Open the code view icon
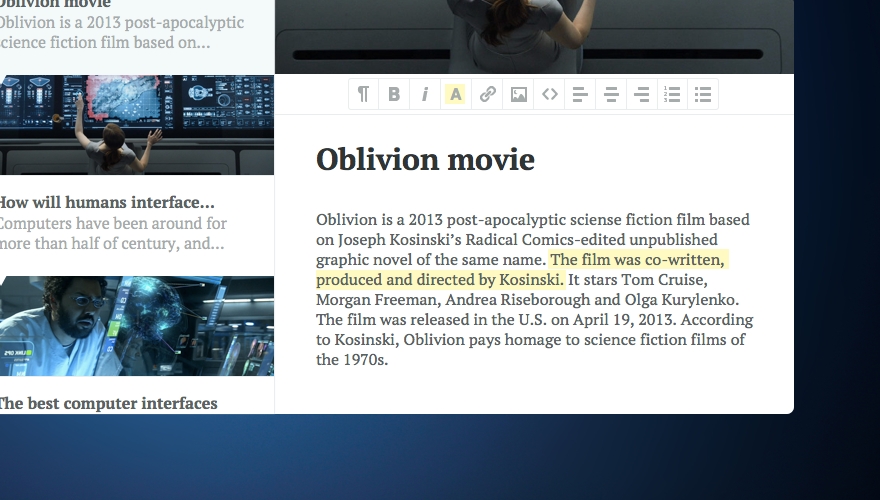This screenshot has height=500, width=880. (x=549, y=94)
